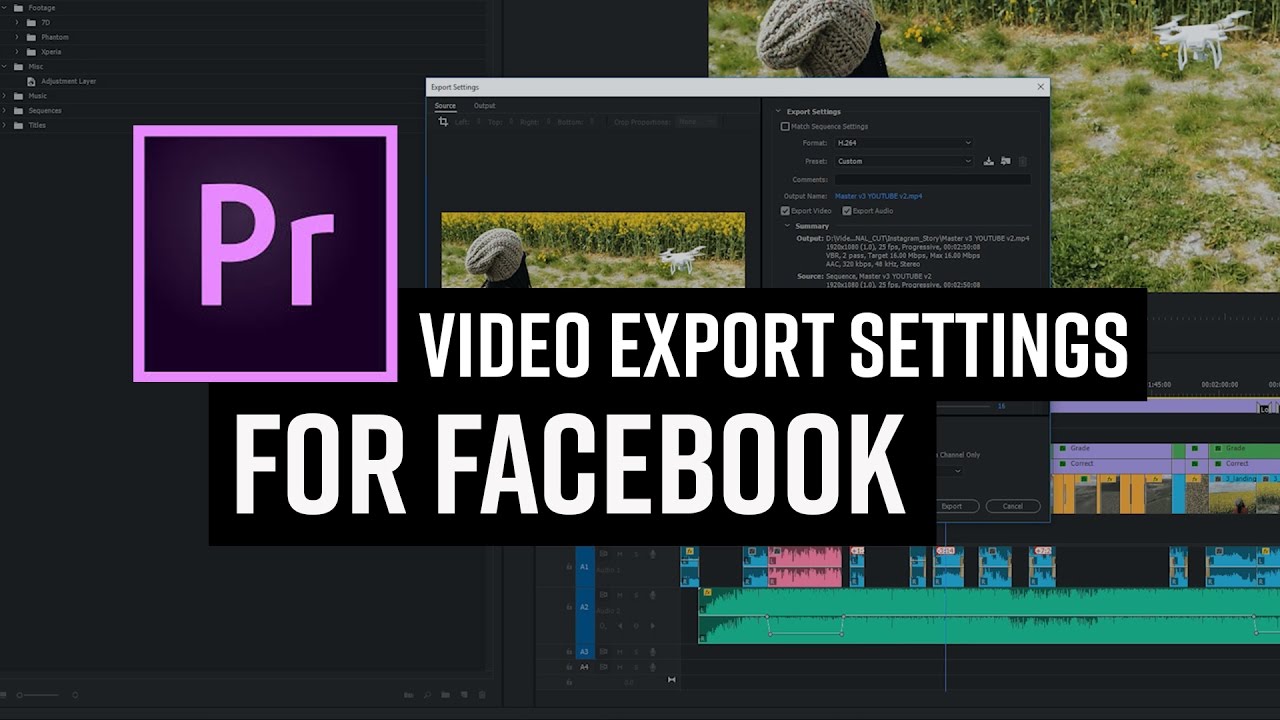
Task: Expand the Sequences bin
Action: [x=5, y=111]
